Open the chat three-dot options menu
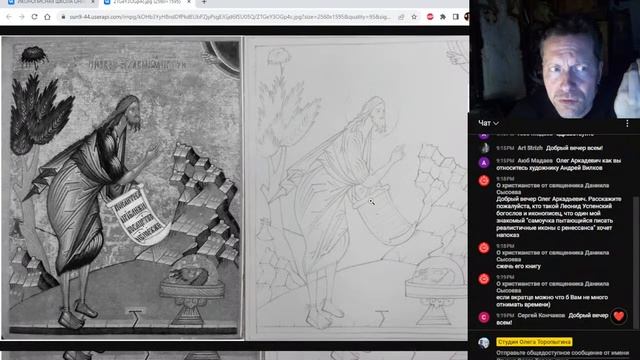Viewport: 640px width, 360px height. [627, 123]
